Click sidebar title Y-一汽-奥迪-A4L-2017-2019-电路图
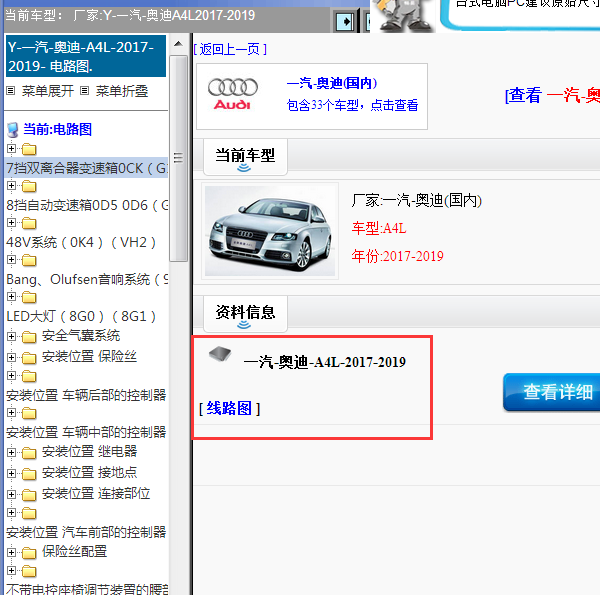600x595 pixels. click(x=86, y=56)
